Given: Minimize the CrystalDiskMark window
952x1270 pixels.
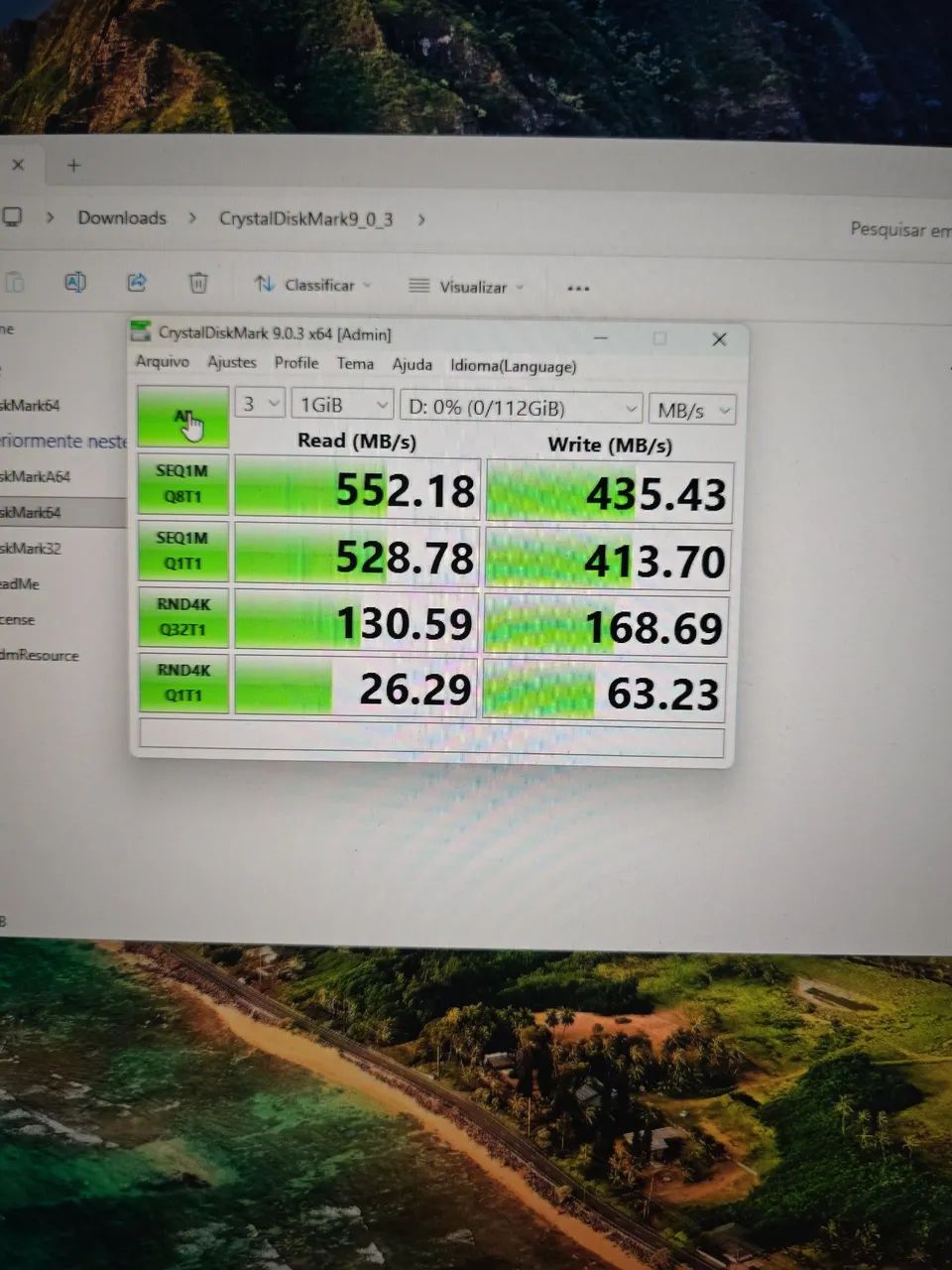Looking at the screenshot, I should pyautogui.click(x=601, y=337).
